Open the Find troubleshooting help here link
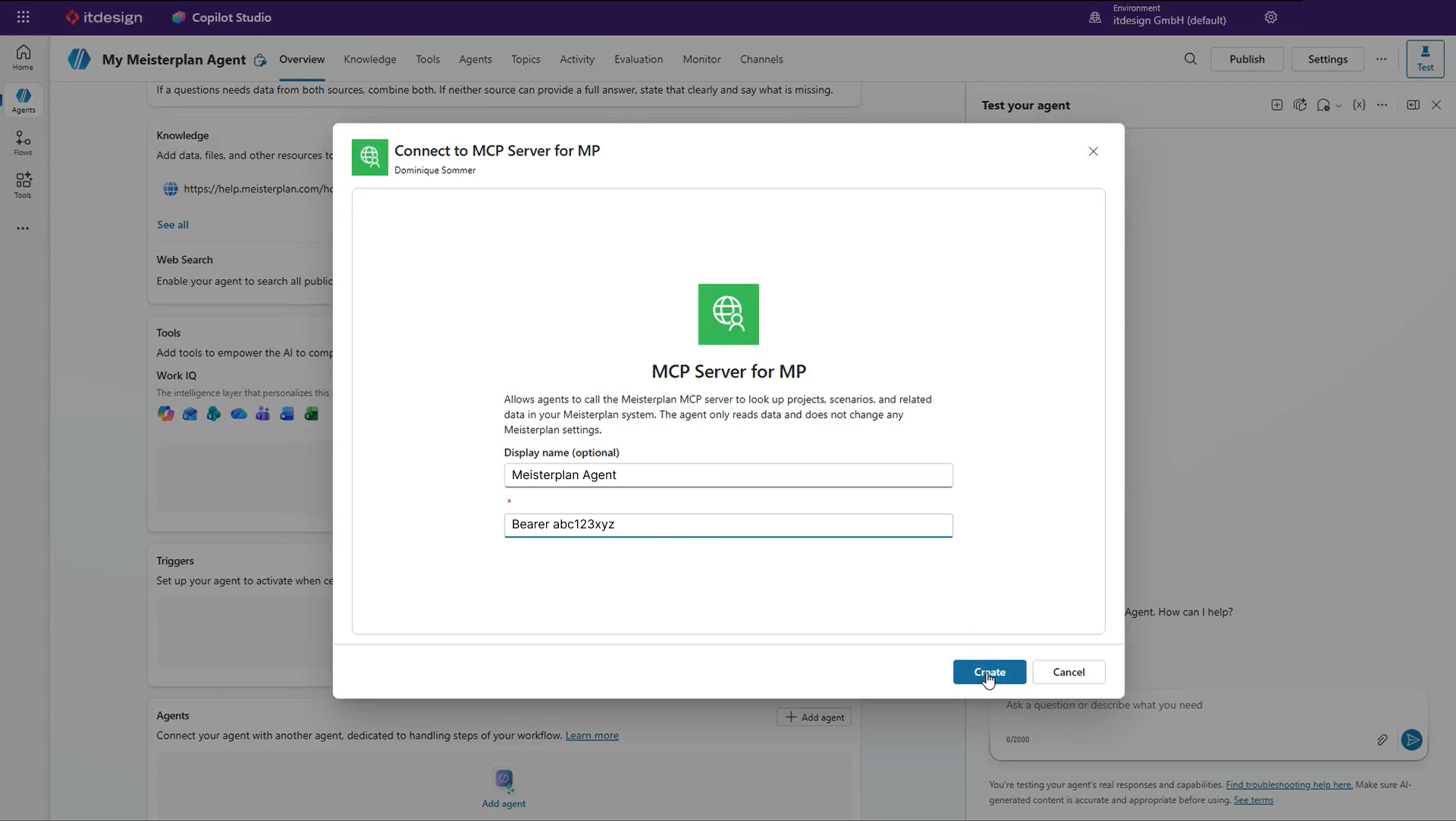 [1289, 785]
